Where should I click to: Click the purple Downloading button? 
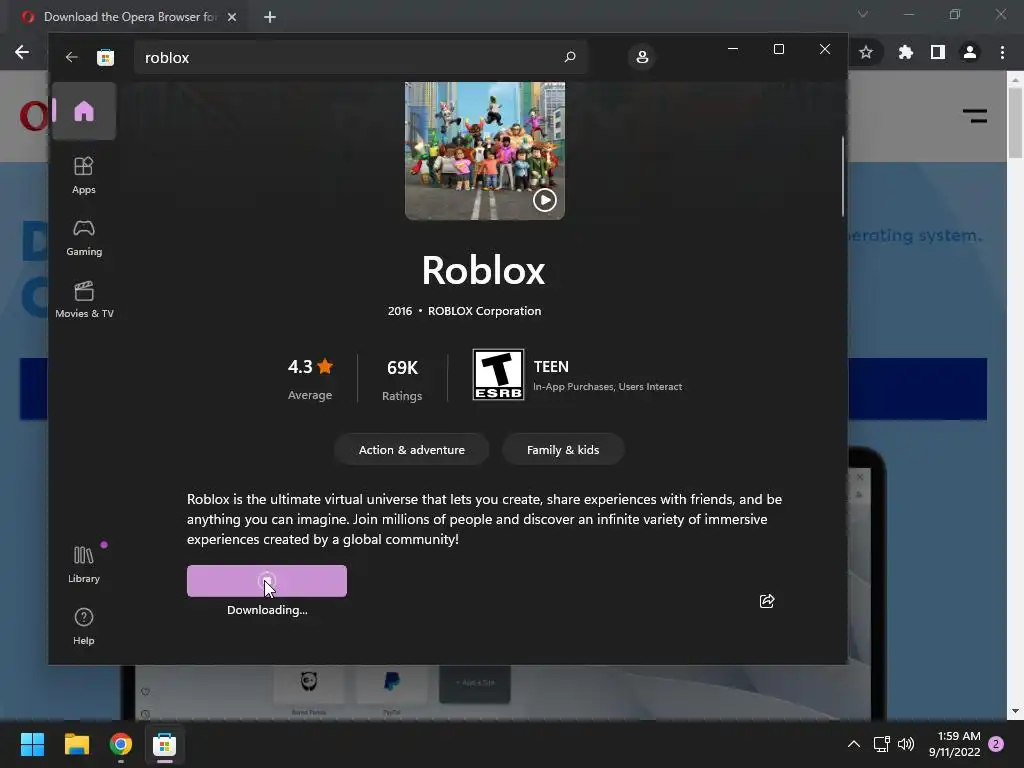point(266,581)
